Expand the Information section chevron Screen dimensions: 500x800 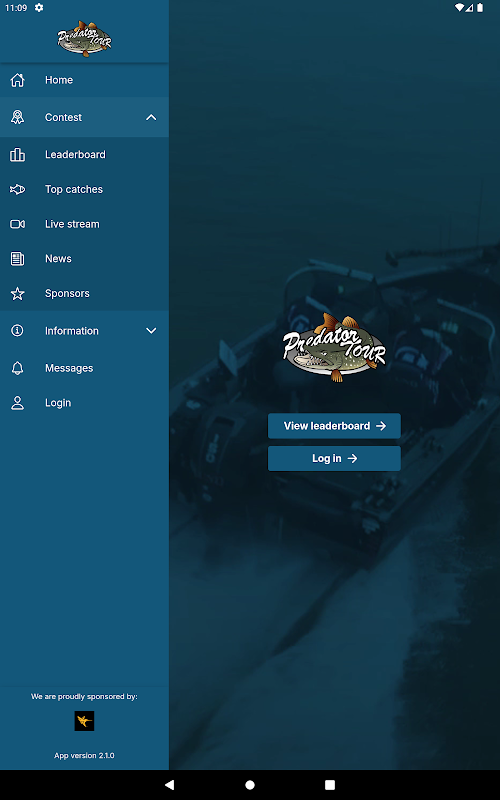coord(151,331)
